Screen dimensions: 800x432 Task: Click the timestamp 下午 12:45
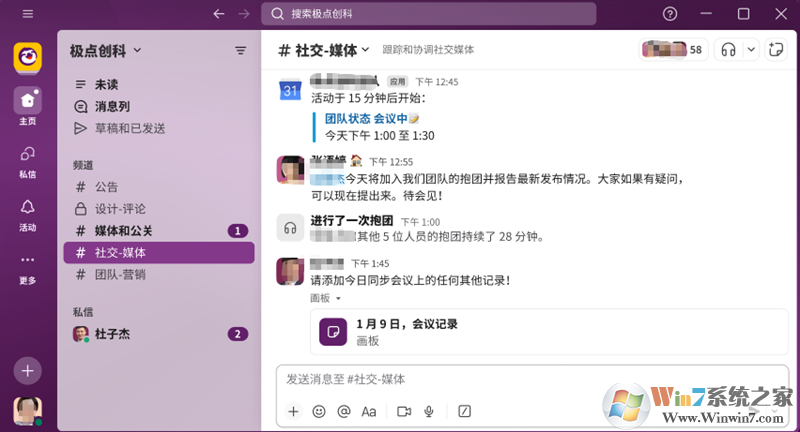coord(437,82)
